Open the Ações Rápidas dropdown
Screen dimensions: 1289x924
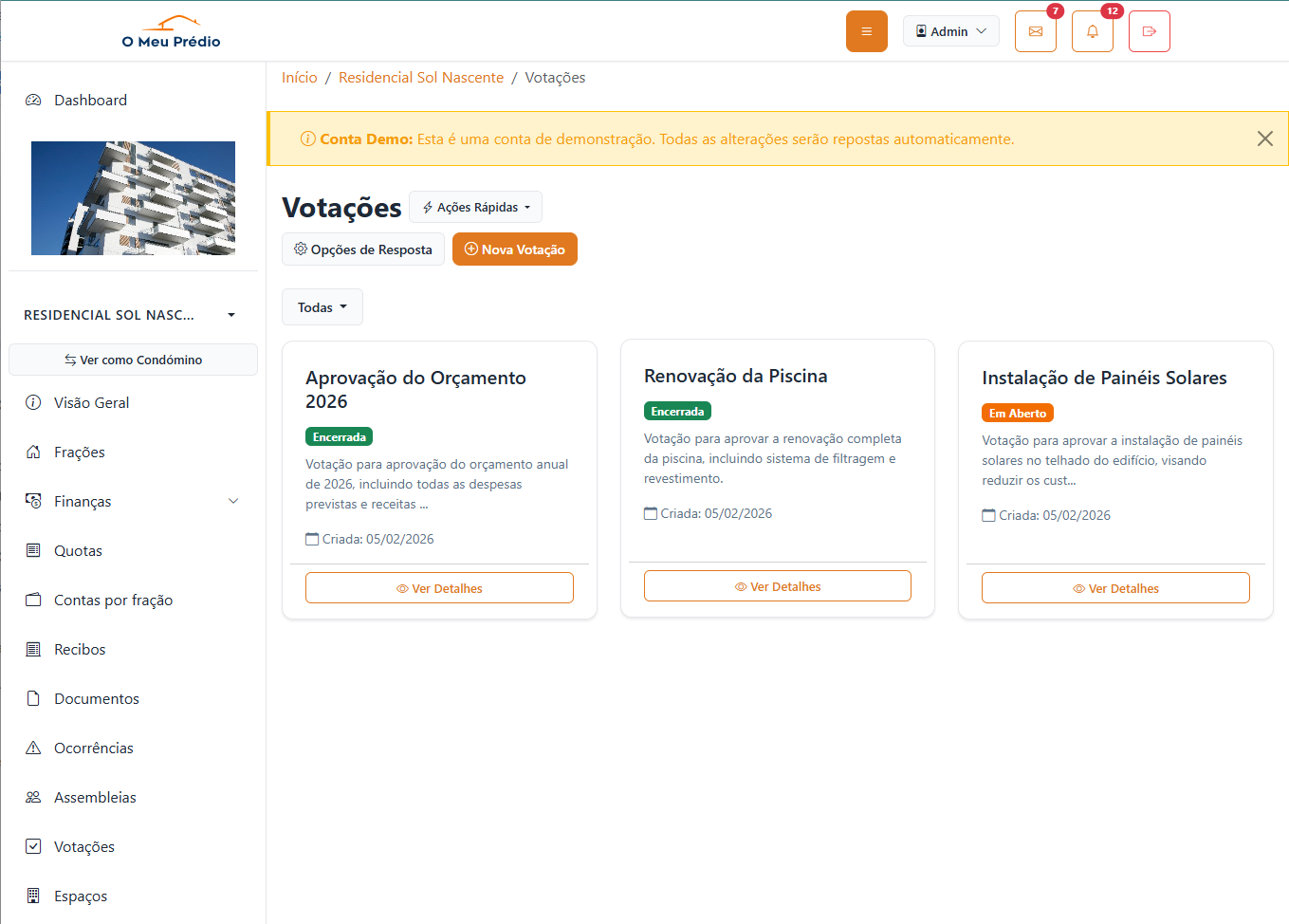coord(475,207)
